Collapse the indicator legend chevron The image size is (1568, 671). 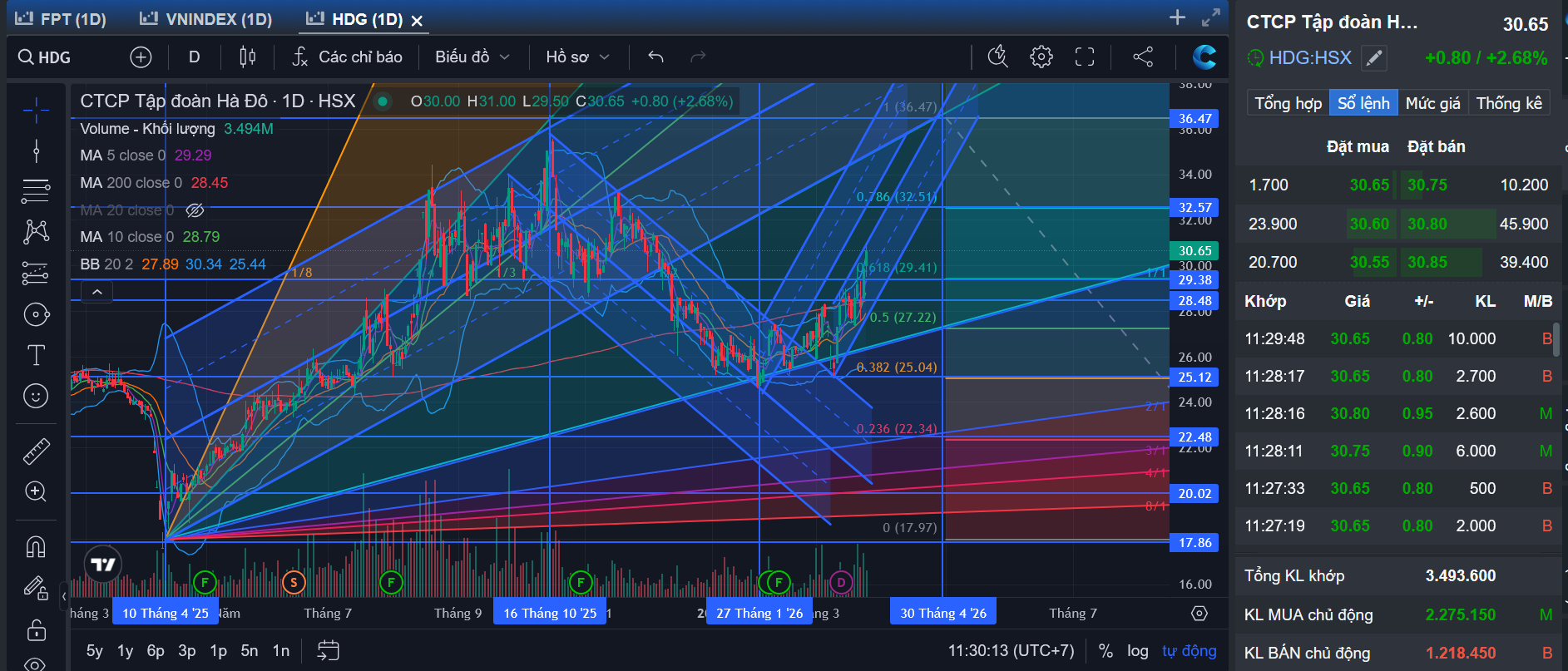(97, 292)
